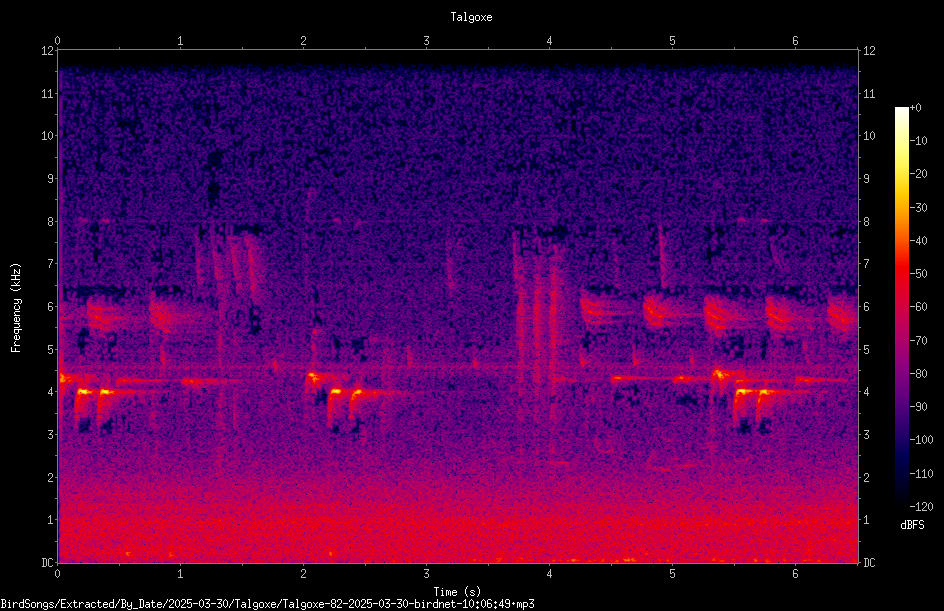Click the -80 value on the color scale
This screenshot has height=611, width=944.
[919, 374]
